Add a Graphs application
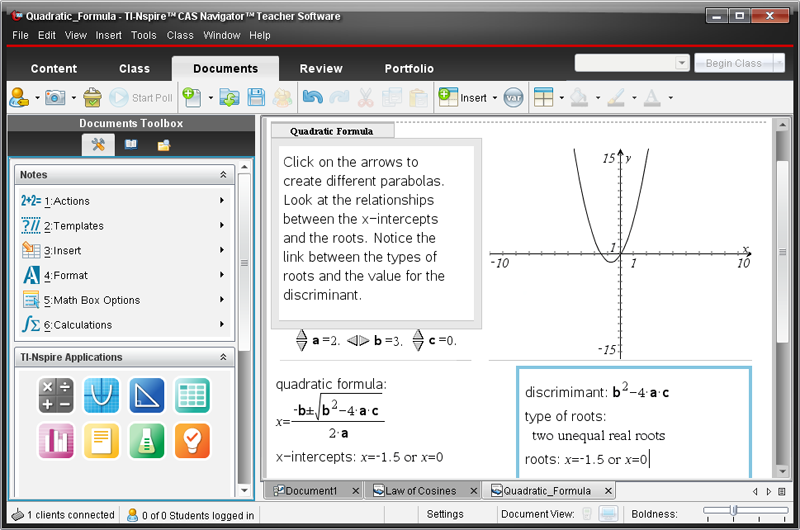800x530 pixels. [102, 395]
